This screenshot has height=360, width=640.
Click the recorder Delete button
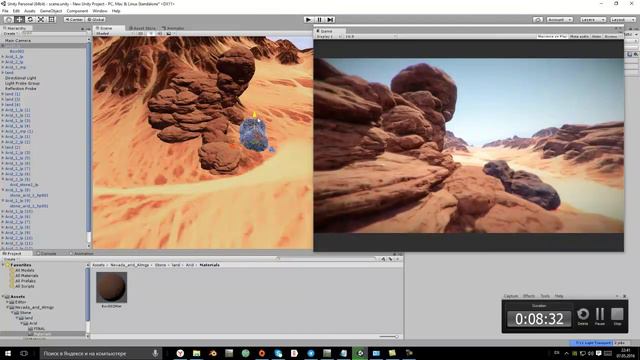(x=583, y=317)
